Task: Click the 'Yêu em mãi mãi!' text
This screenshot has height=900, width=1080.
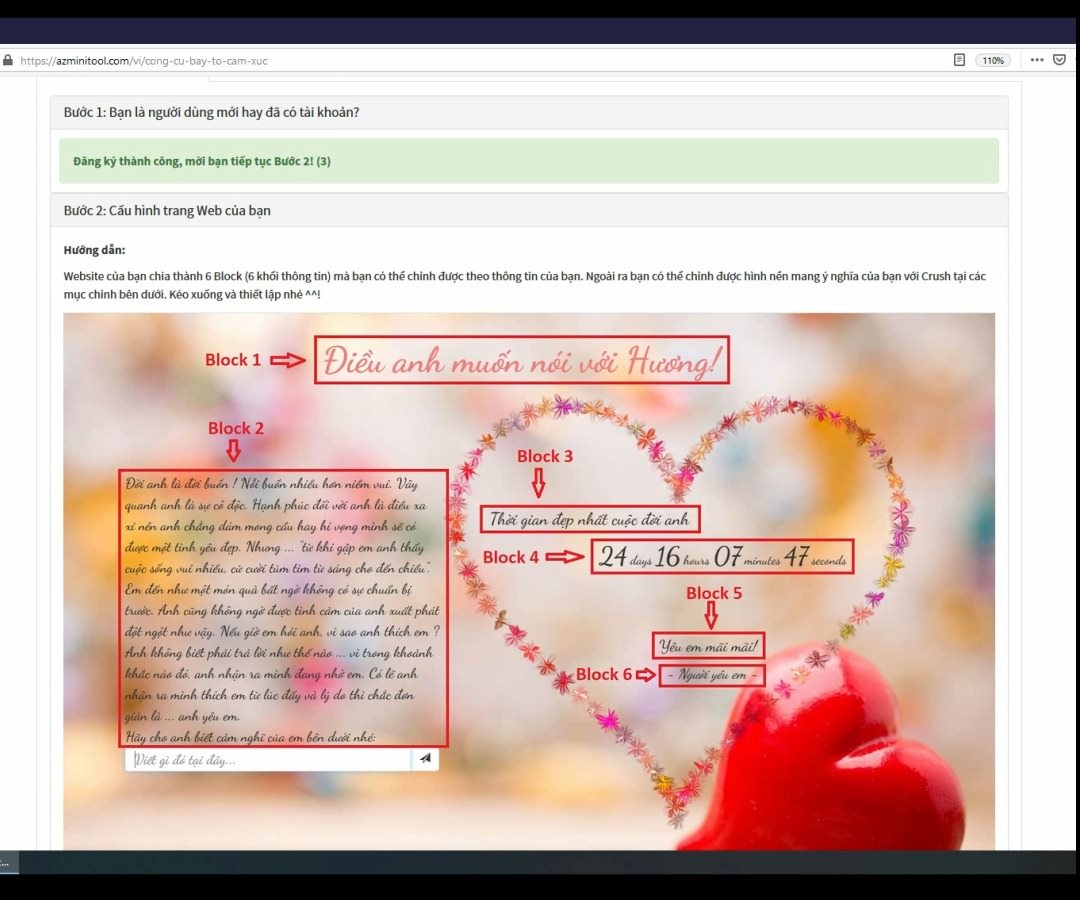Action: coord(708,646)
